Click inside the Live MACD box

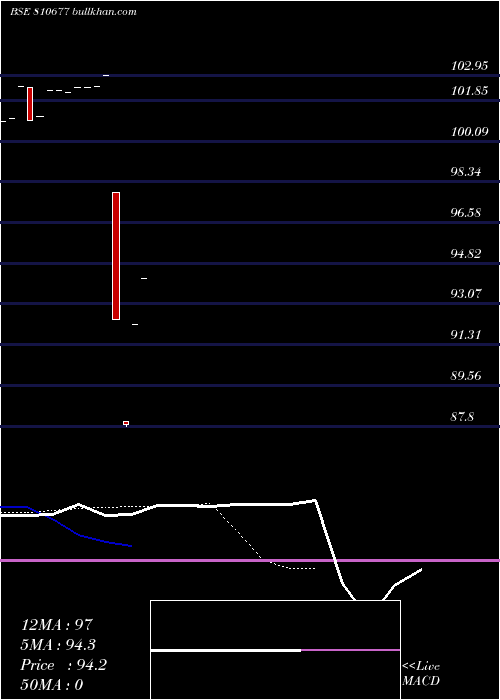[x=275, y=650]
